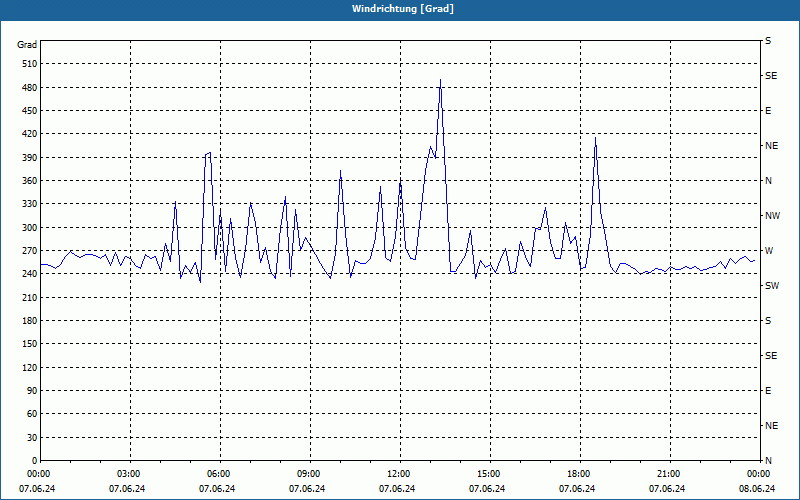Click the NW compass label
Viewport: 800px width, 500px height.
772,216
